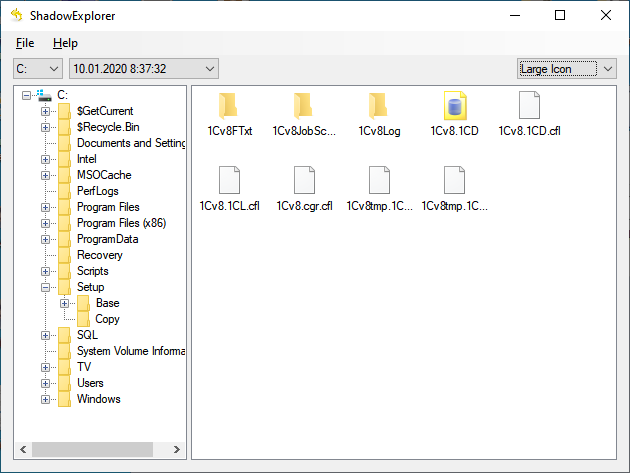
Task: Click the Users folder icon
Action: pyautogui.click(x=64, y=383)
